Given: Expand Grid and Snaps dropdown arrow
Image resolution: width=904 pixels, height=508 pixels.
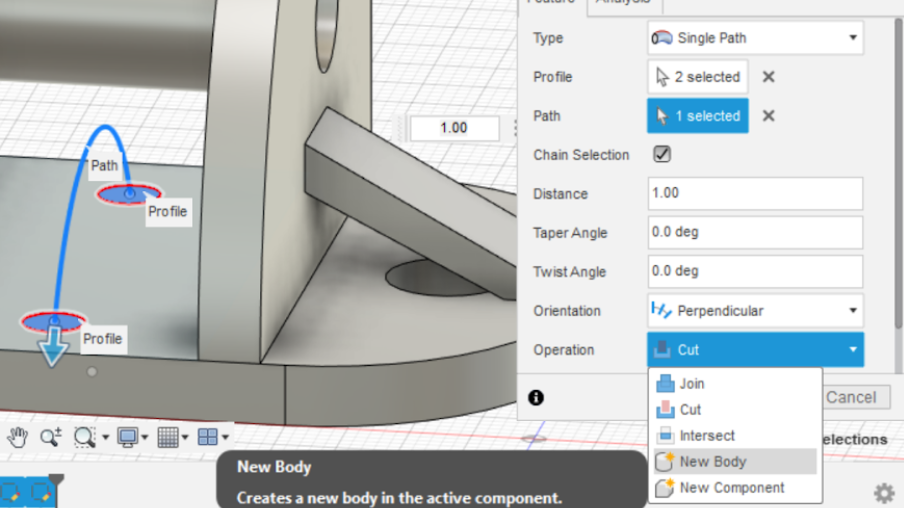Looking at the screenshot, I should [185, 437].
